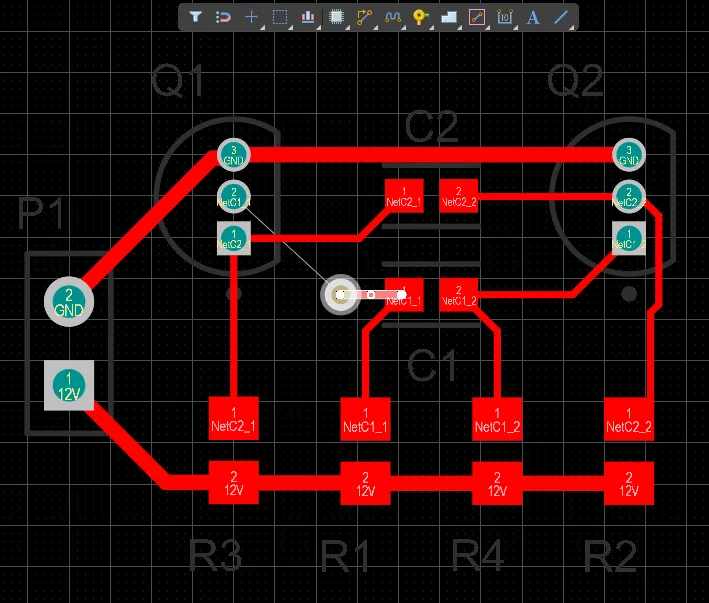Image resolution: width=709 pixels, height=603 pixels.
Task: Click the P1 designator text
Action: 41,213
